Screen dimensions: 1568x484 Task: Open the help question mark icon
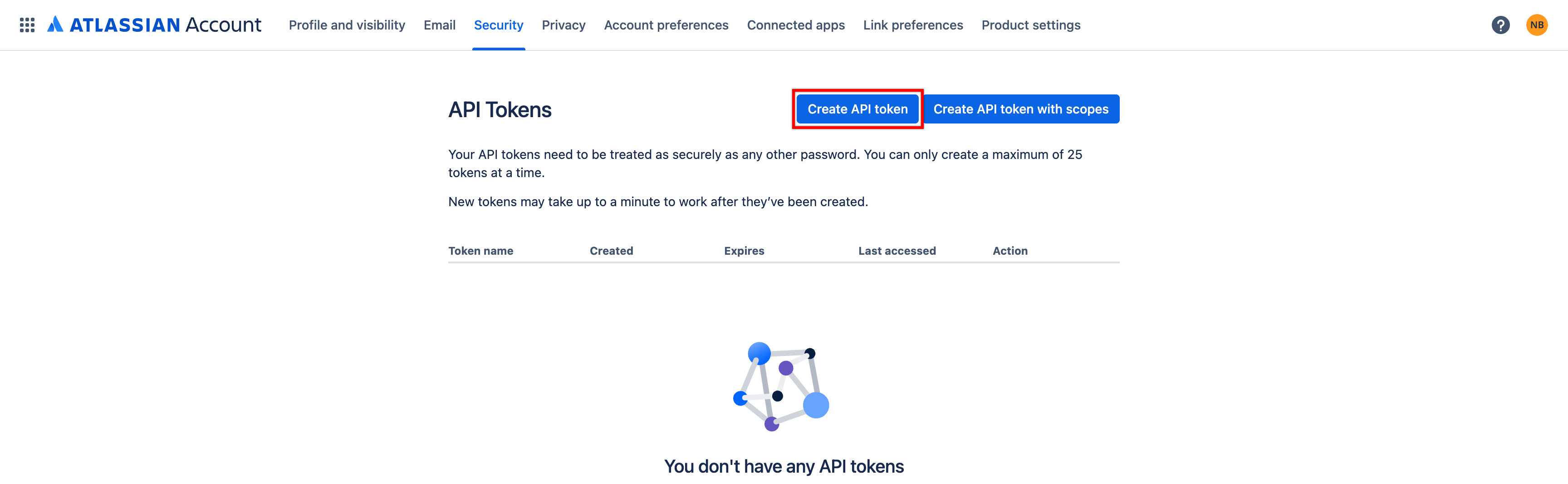click(1500, 25)
